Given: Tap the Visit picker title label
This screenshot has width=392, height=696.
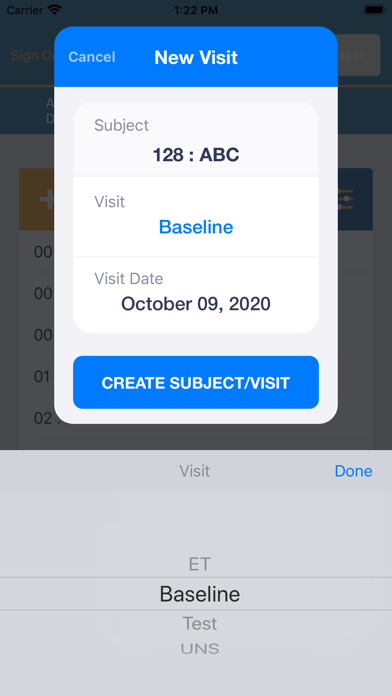Looking at the screenshot, I should (194, 471).
